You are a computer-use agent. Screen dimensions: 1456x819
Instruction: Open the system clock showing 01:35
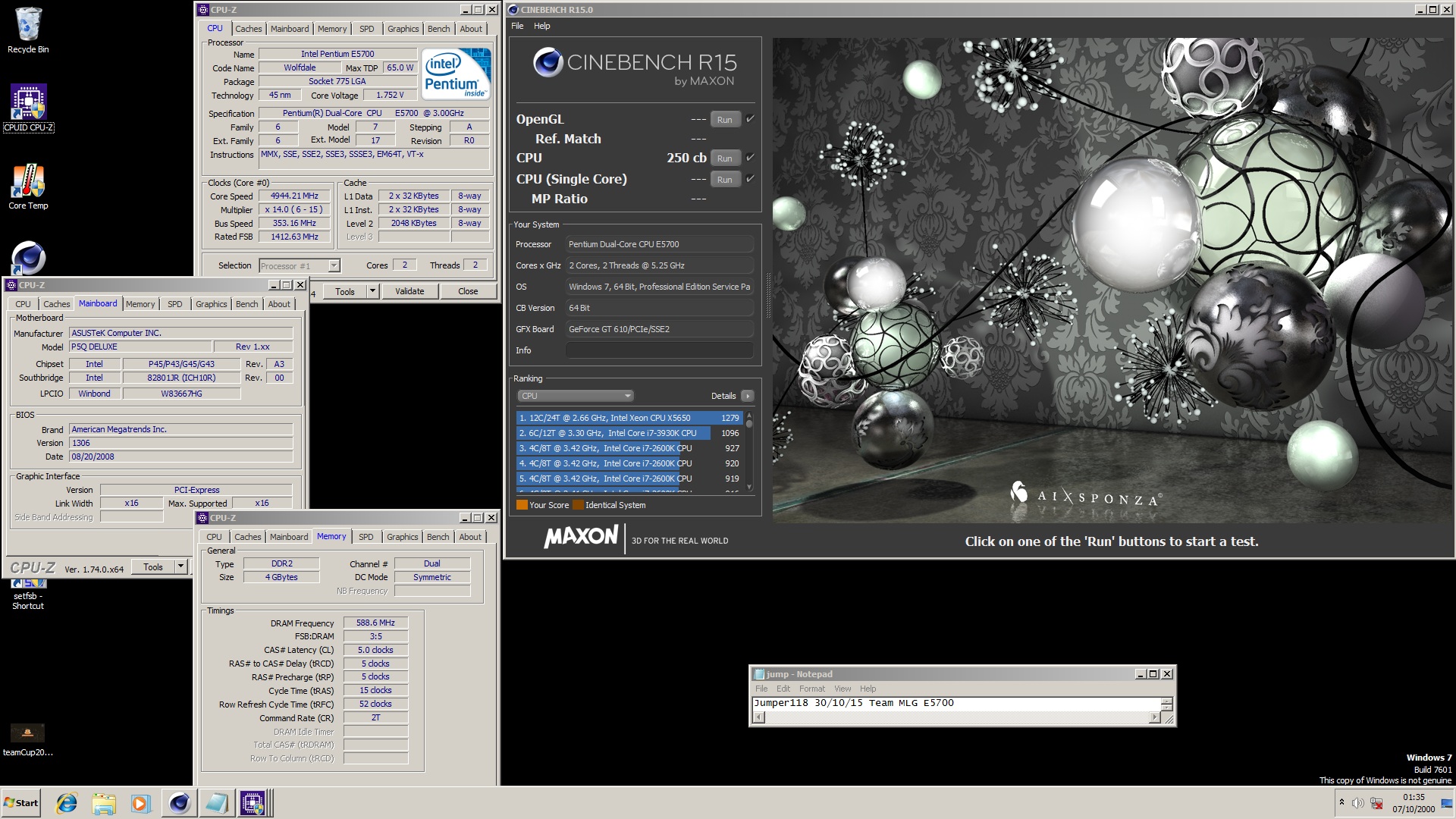pyautogui.click(x=1414, y=803)
